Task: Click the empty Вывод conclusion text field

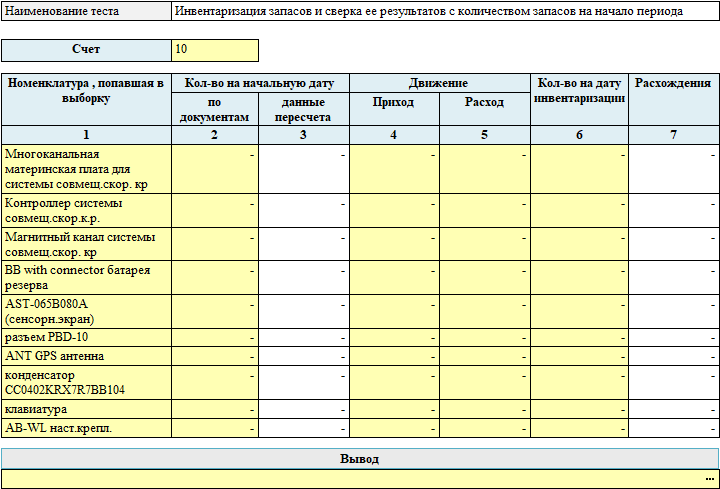Action: (350, 479)
